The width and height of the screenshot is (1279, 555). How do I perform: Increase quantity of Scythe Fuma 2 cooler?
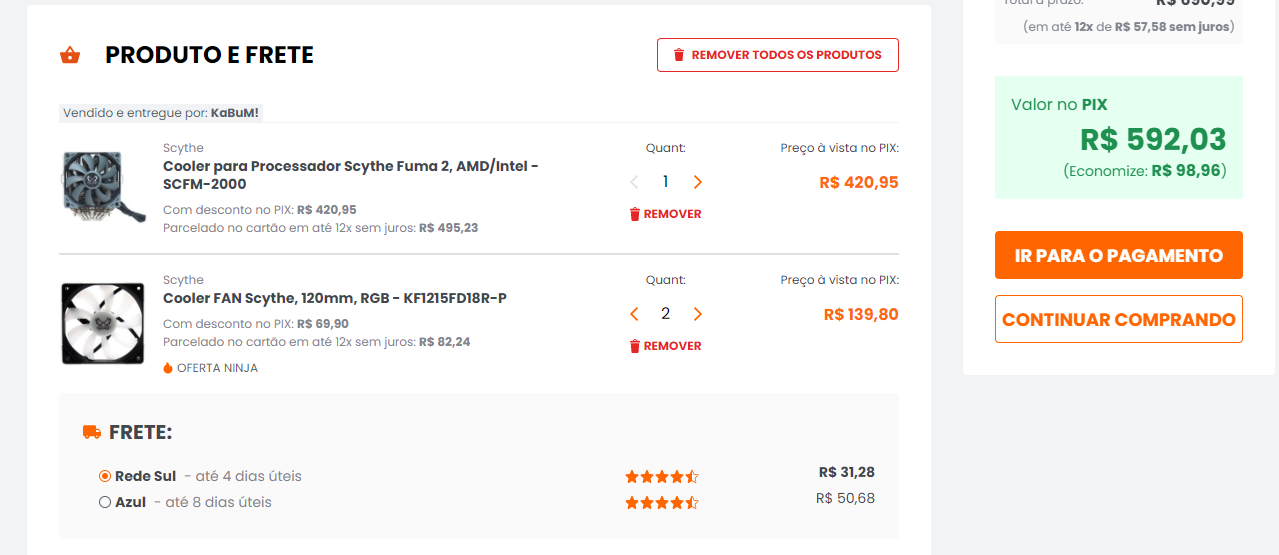pos(698,182)
